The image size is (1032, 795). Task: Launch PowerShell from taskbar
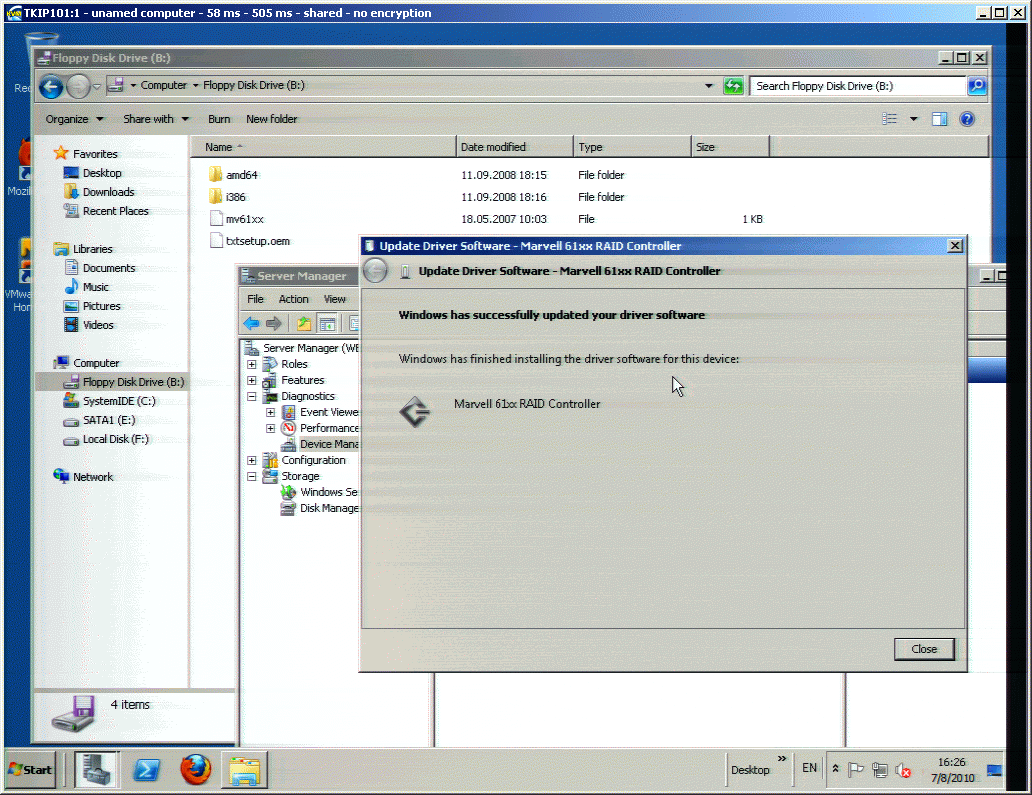point(146,769)
